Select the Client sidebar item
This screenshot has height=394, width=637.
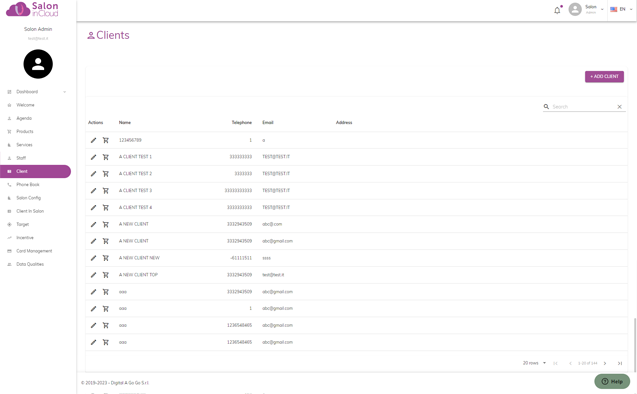pos(35,171)
